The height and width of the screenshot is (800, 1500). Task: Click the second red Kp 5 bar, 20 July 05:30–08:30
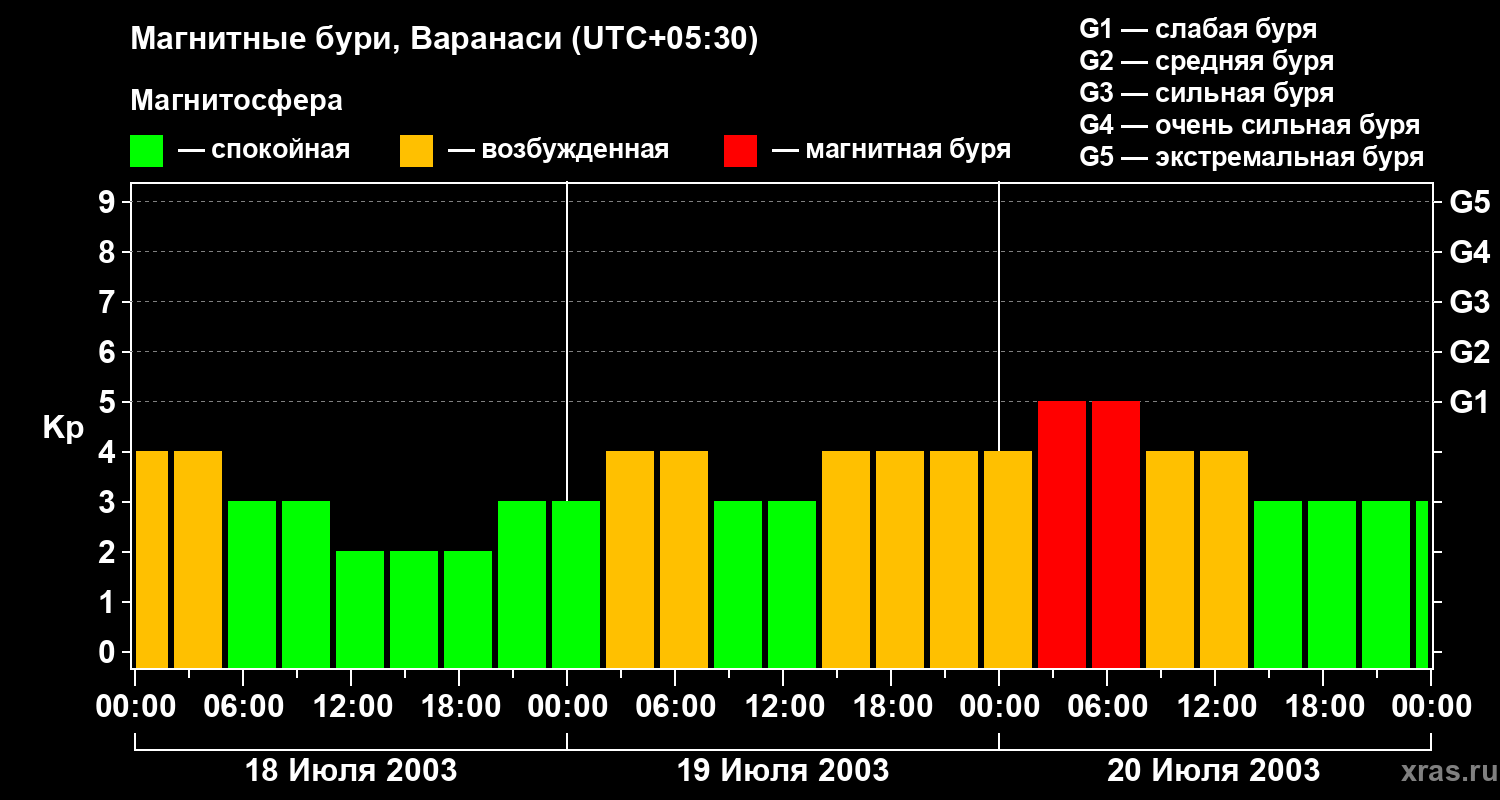click(x=1116, y=534)
